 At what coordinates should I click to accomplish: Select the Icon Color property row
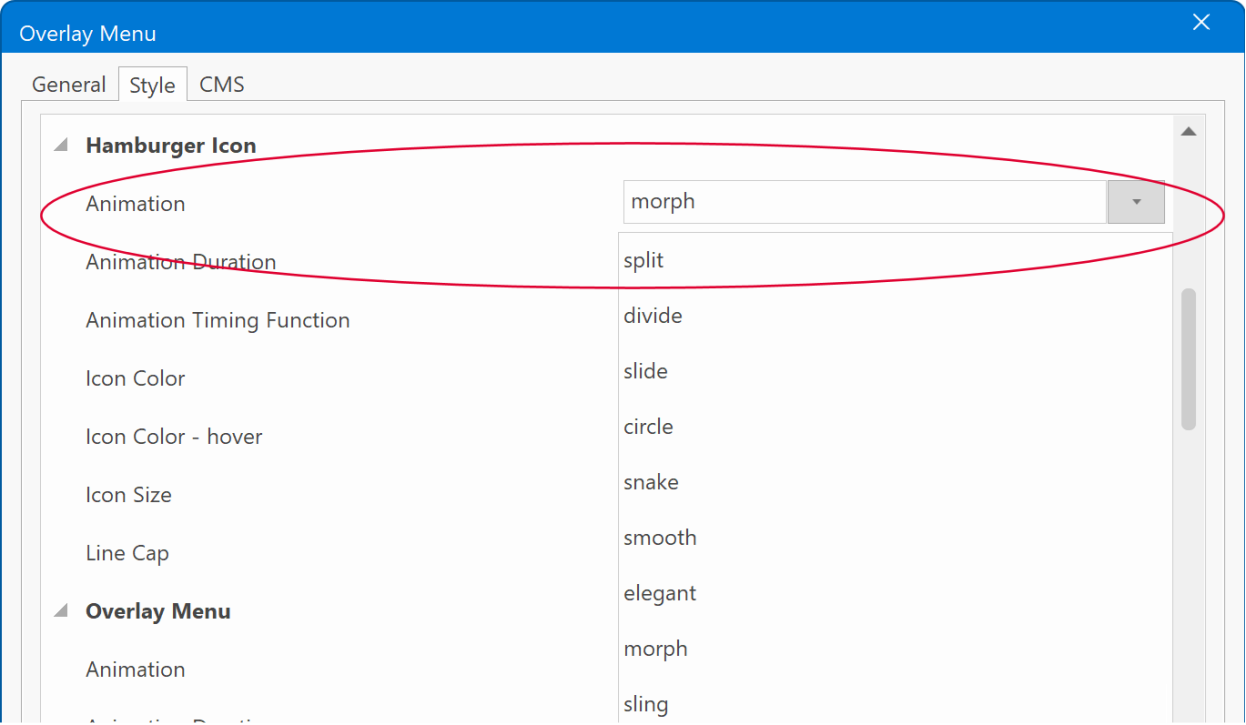330,379
